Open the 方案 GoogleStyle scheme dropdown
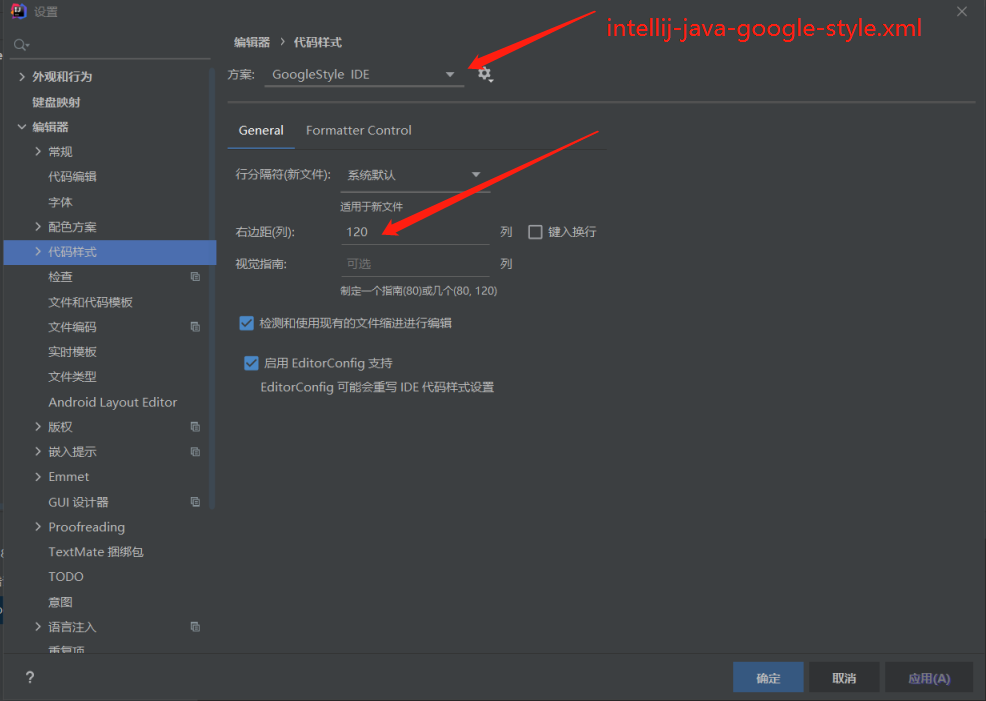Image resolution: width=986 pixels, height=701 pixels. (x=364, y=75)
